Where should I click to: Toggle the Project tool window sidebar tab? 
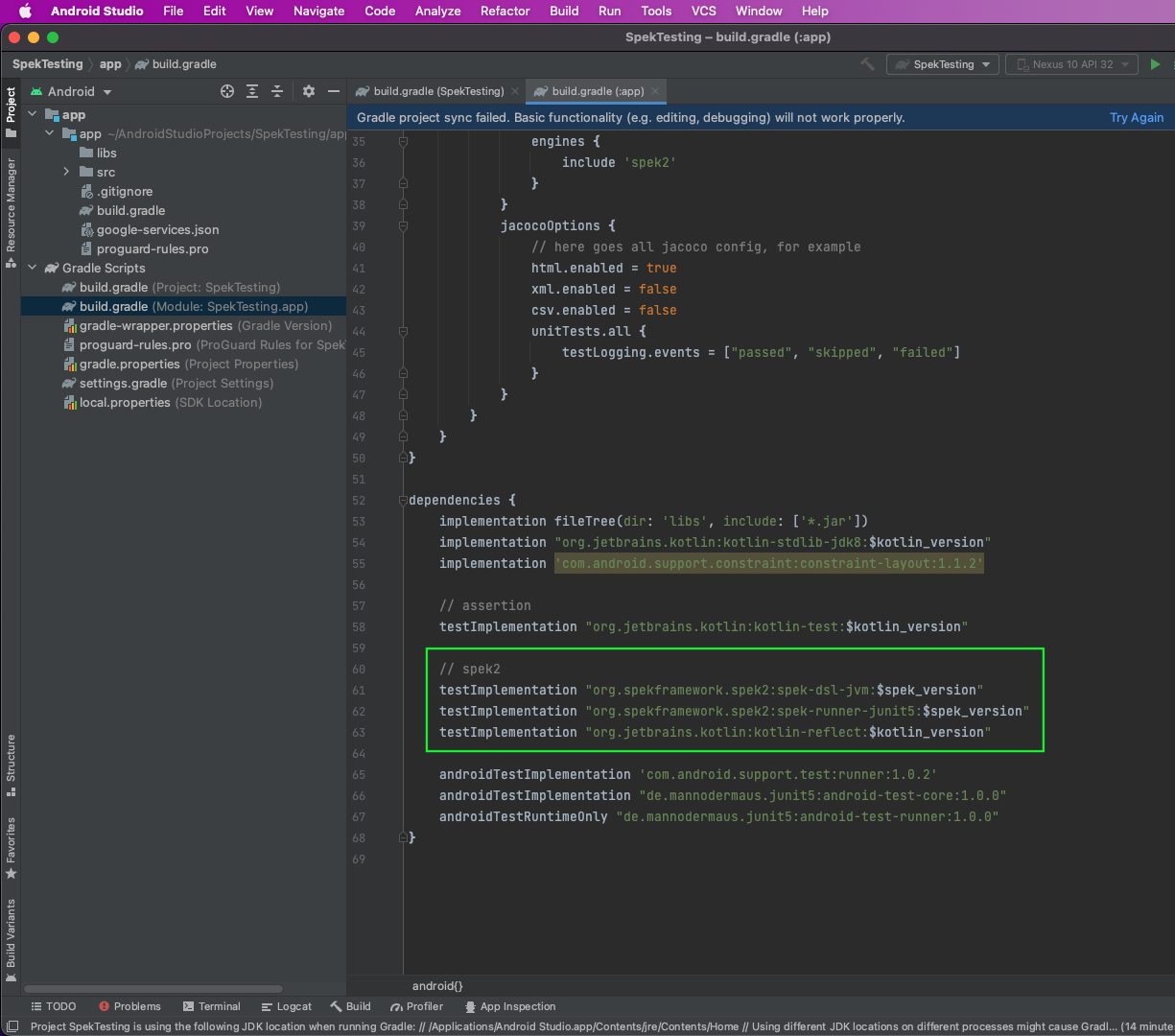tap(11, 111)
